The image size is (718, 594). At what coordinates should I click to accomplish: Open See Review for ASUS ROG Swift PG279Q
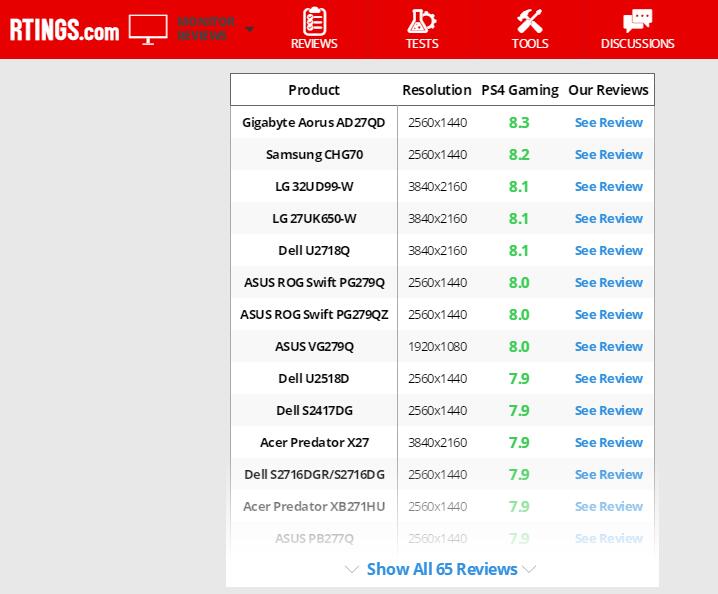coord(609,283)
